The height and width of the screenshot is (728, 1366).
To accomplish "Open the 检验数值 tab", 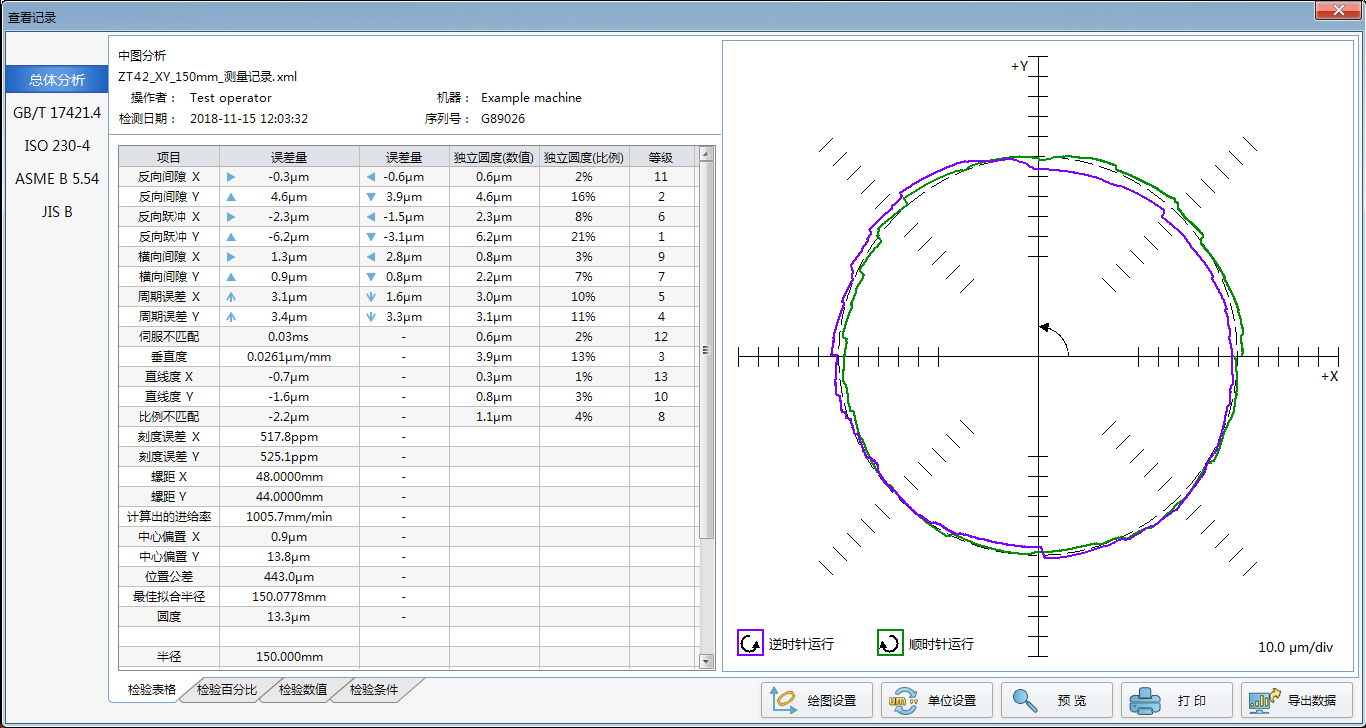I will tap(303, 690).
